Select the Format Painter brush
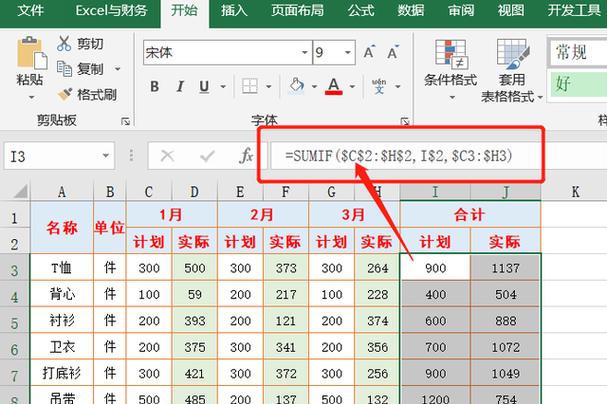Viewport: 607px width, 404px height. [64, 94]
